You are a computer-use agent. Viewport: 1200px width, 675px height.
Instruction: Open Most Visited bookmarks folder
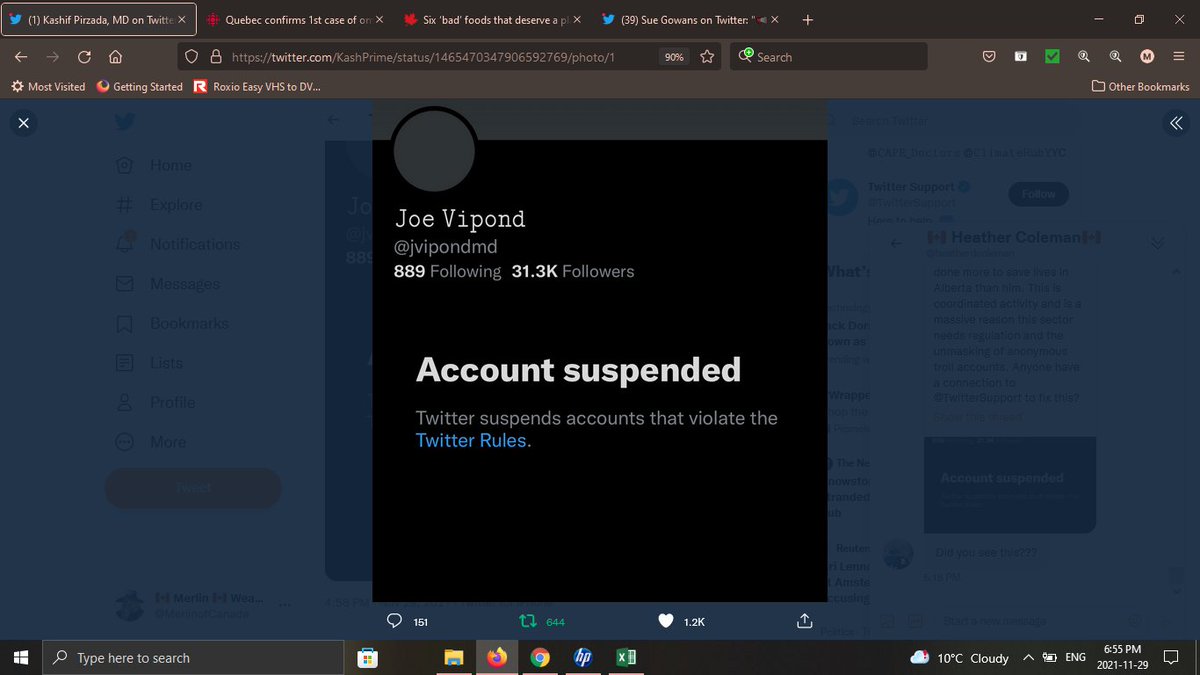coord(48,87)
